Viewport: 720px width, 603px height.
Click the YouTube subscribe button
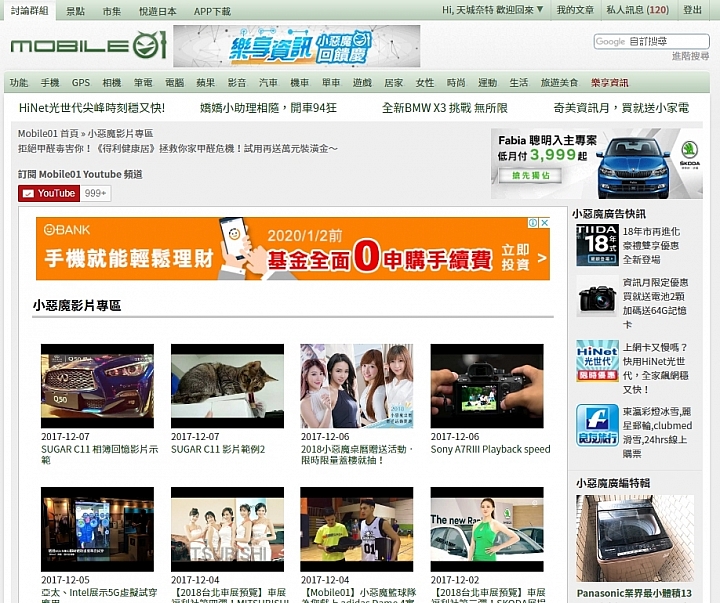(49, 193)
